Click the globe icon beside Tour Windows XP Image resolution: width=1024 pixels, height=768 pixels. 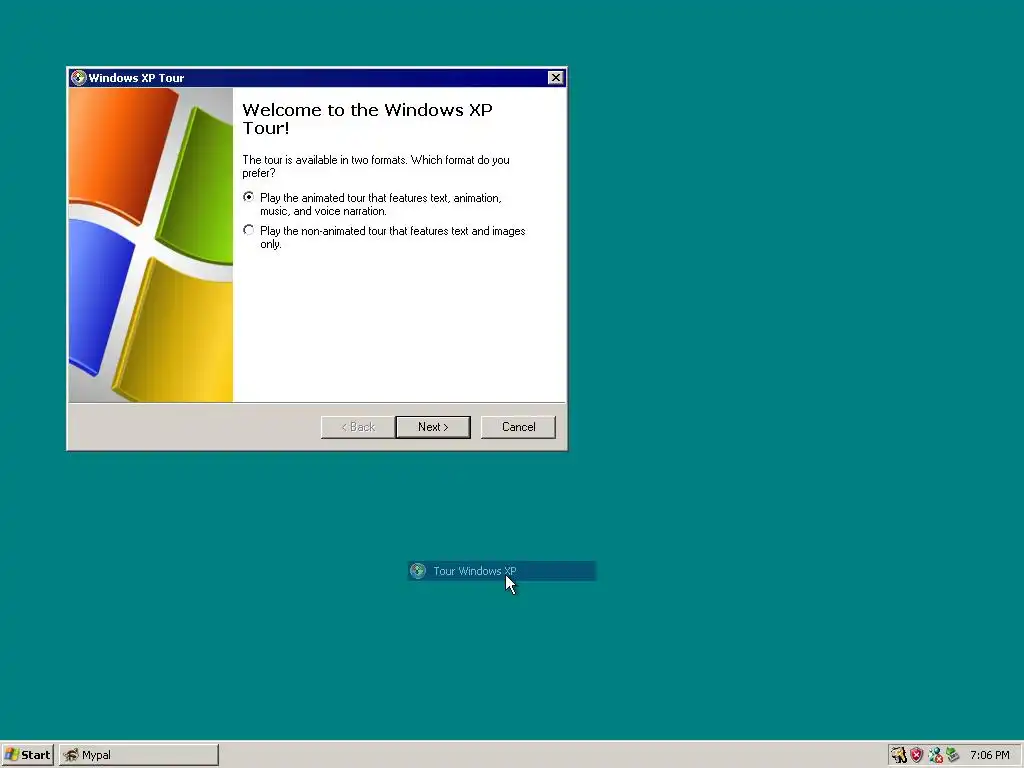click(x=418, y=571)
